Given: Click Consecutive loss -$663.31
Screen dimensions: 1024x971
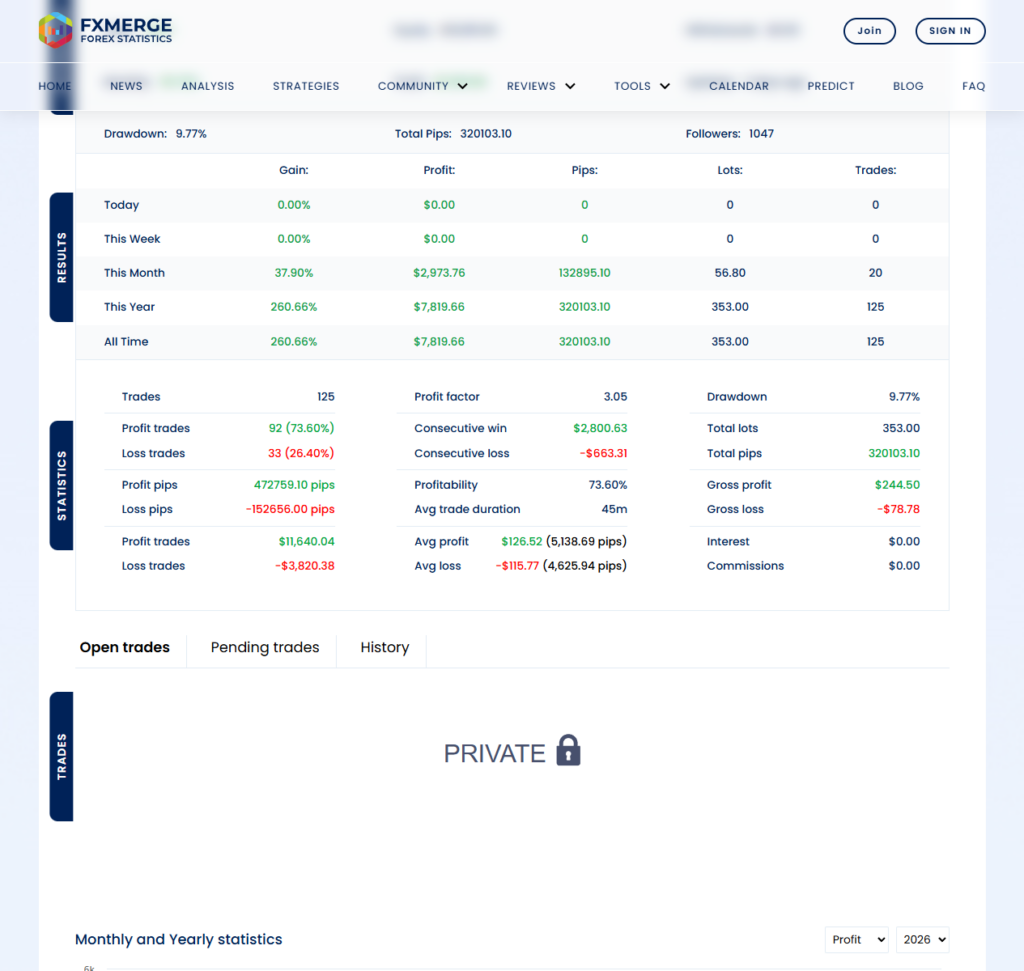Looking at the screenshot, I should (x=603, y=453).
